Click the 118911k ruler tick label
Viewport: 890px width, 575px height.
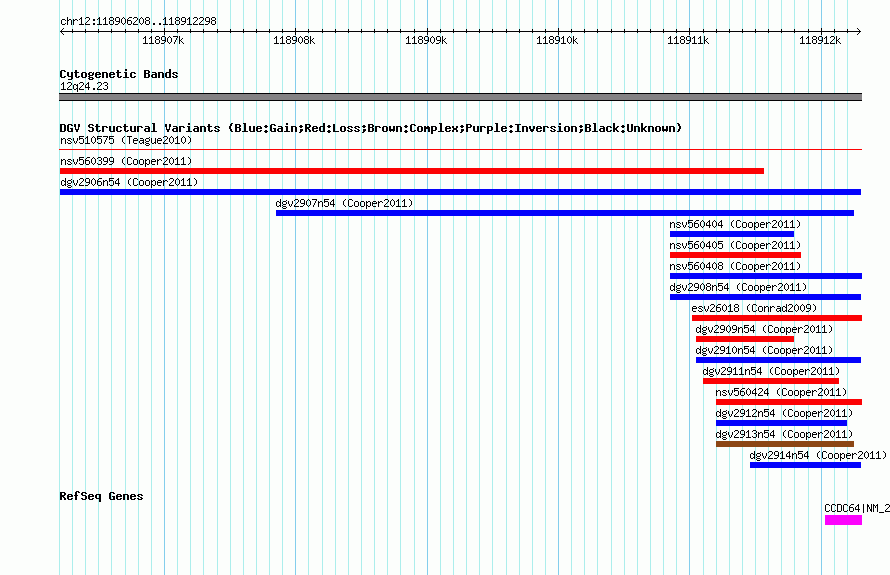click(688, 40)
